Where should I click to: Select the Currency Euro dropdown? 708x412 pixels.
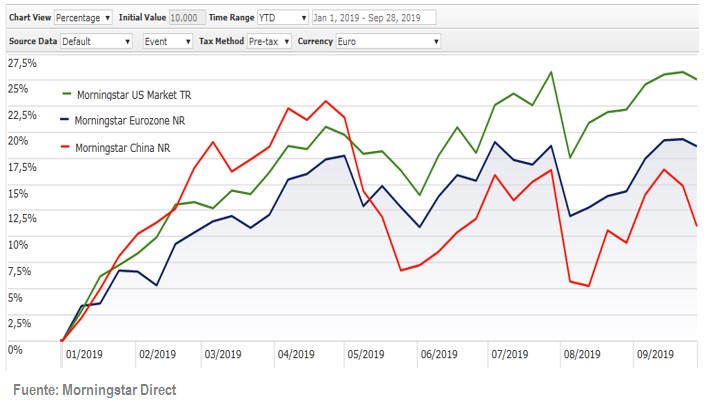point(388,42)
